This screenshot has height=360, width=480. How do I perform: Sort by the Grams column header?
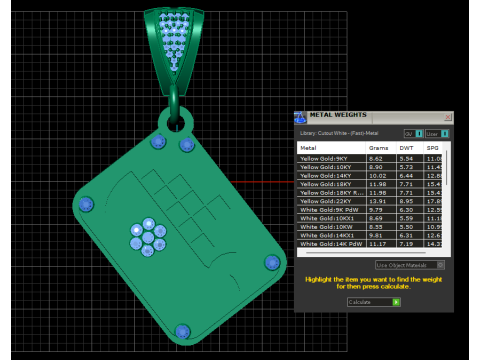coord(381,148)
